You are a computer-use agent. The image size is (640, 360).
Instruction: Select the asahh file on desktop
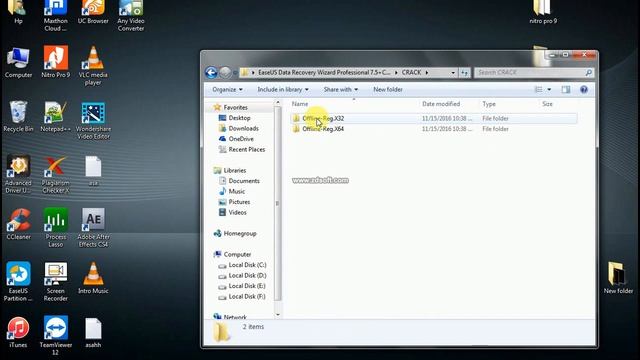[x=93, y=333]
